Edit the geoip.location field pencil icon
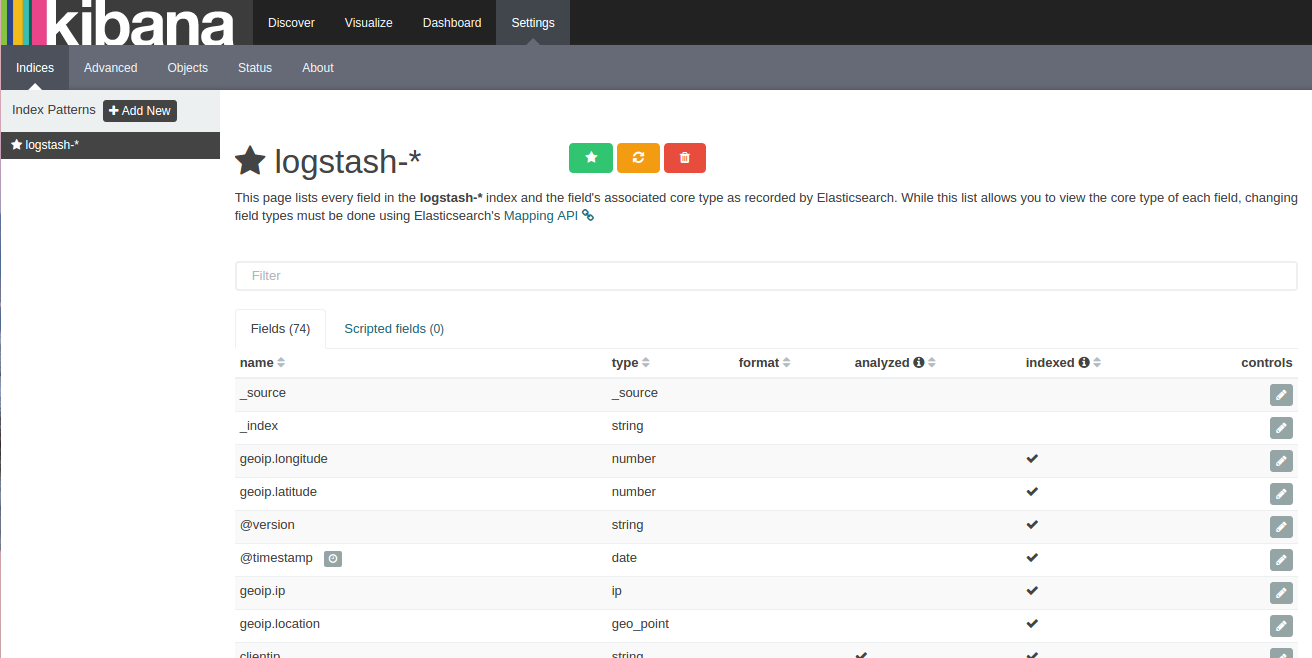Screen dimensions: 1312x658 pos(1281,626)
